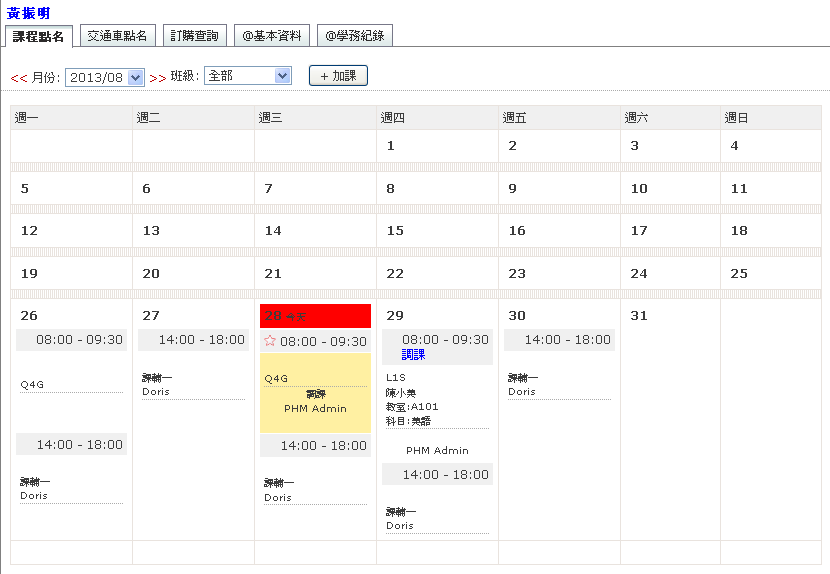
Task: Click student name 黃振明 link
Action: (x=28, y=13)
